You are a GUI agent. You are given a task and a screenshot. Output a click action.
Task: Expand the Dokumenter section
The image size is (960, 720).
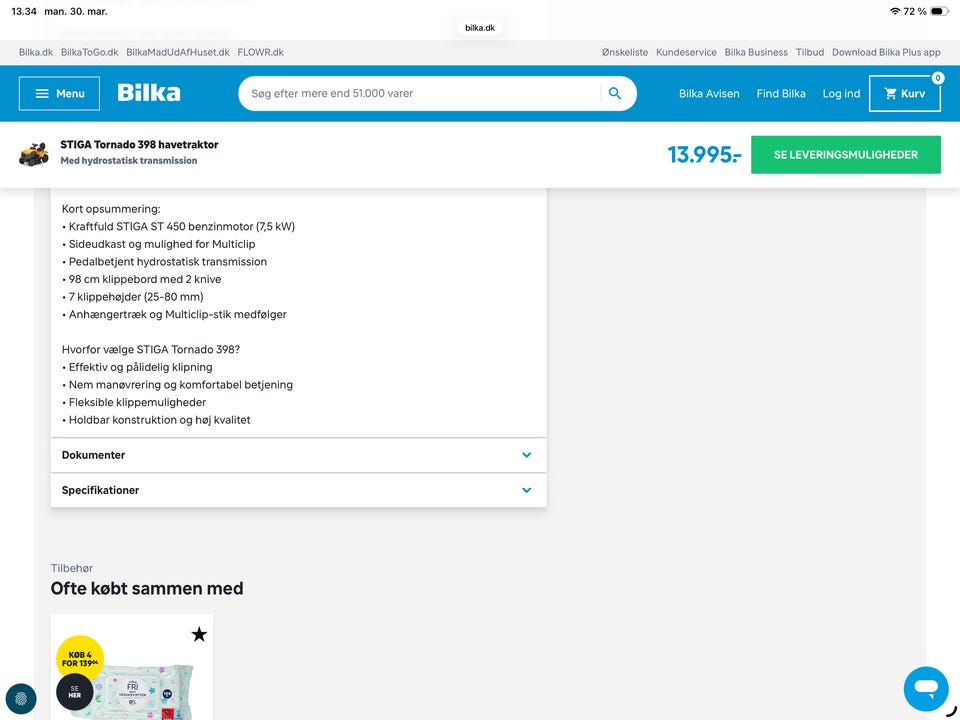[298, 455]
